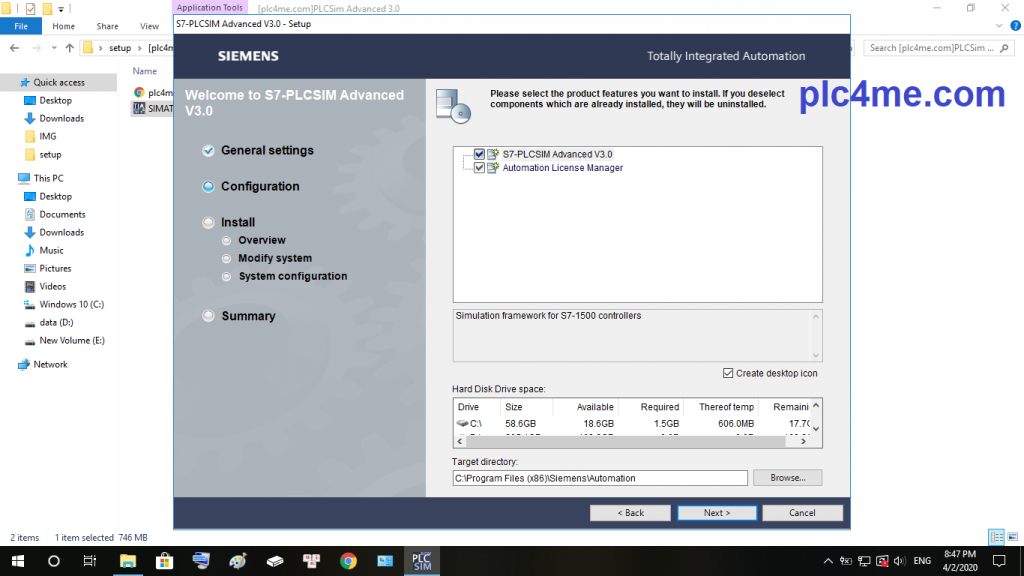The height and width of the screenshot is (576, 1024).
Task: Go back with the Back button
Action: (x=630, y=513)
